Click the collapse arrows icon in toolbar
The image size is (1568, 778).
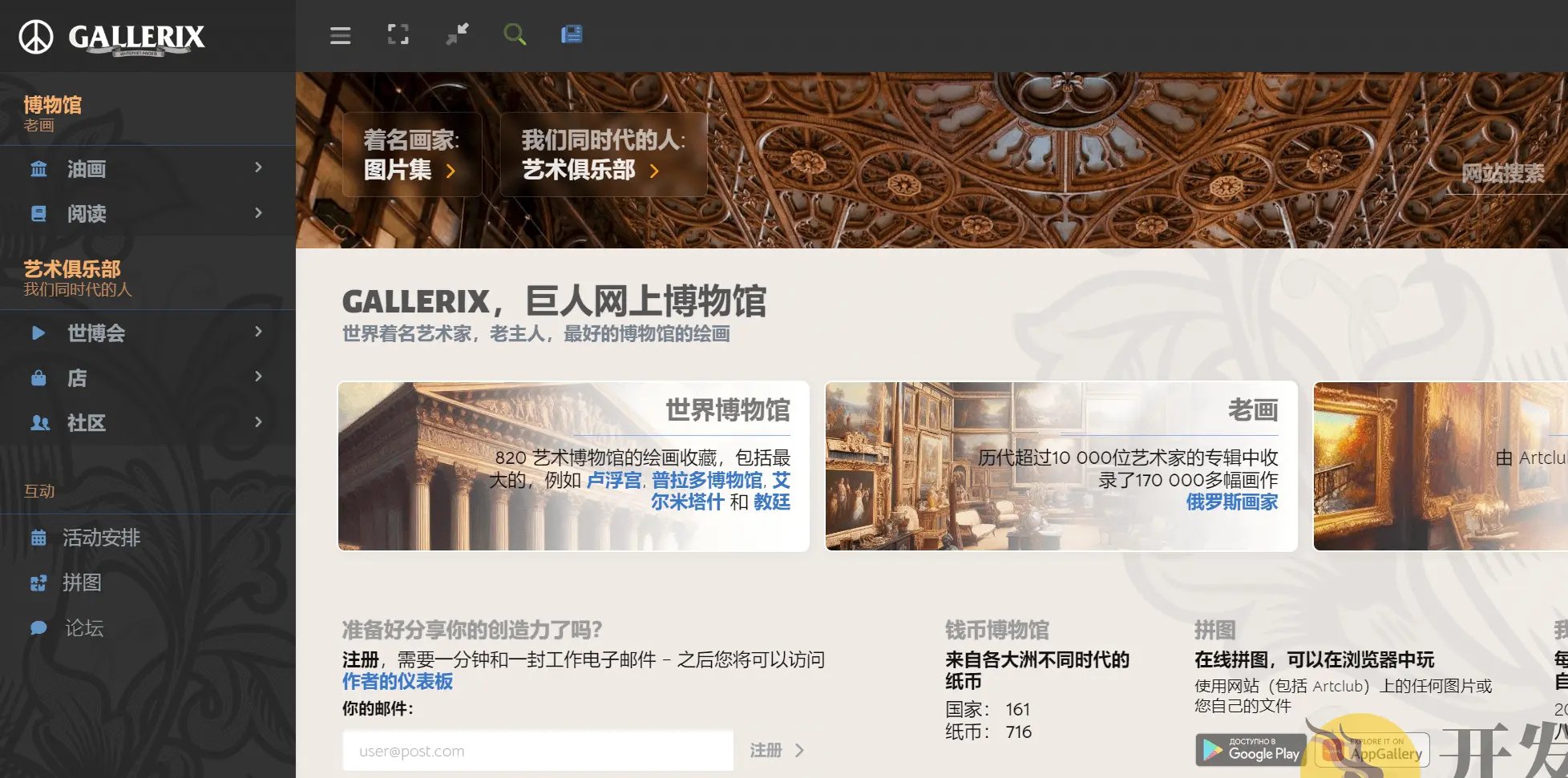point(457,34)
